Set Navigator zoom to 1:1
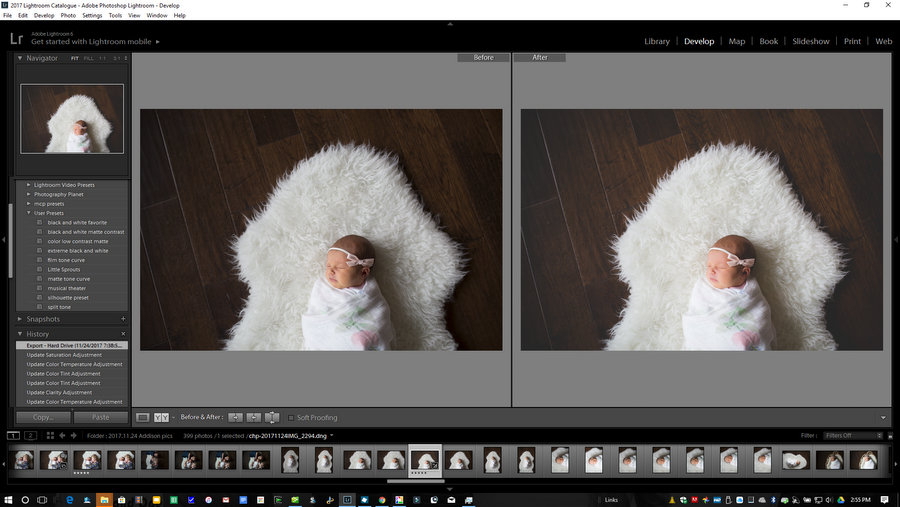Image resolution: width=900 pixels, height=507 pixels. [x=102, y=58]
